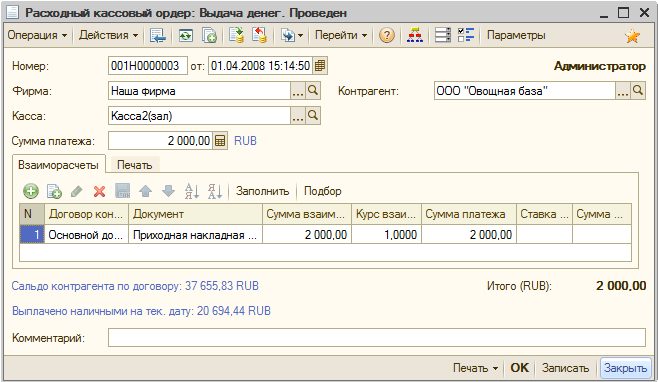The image size is (658, 382).
Task: Add a new row with green plus icon
Action: tap(31, 191)
